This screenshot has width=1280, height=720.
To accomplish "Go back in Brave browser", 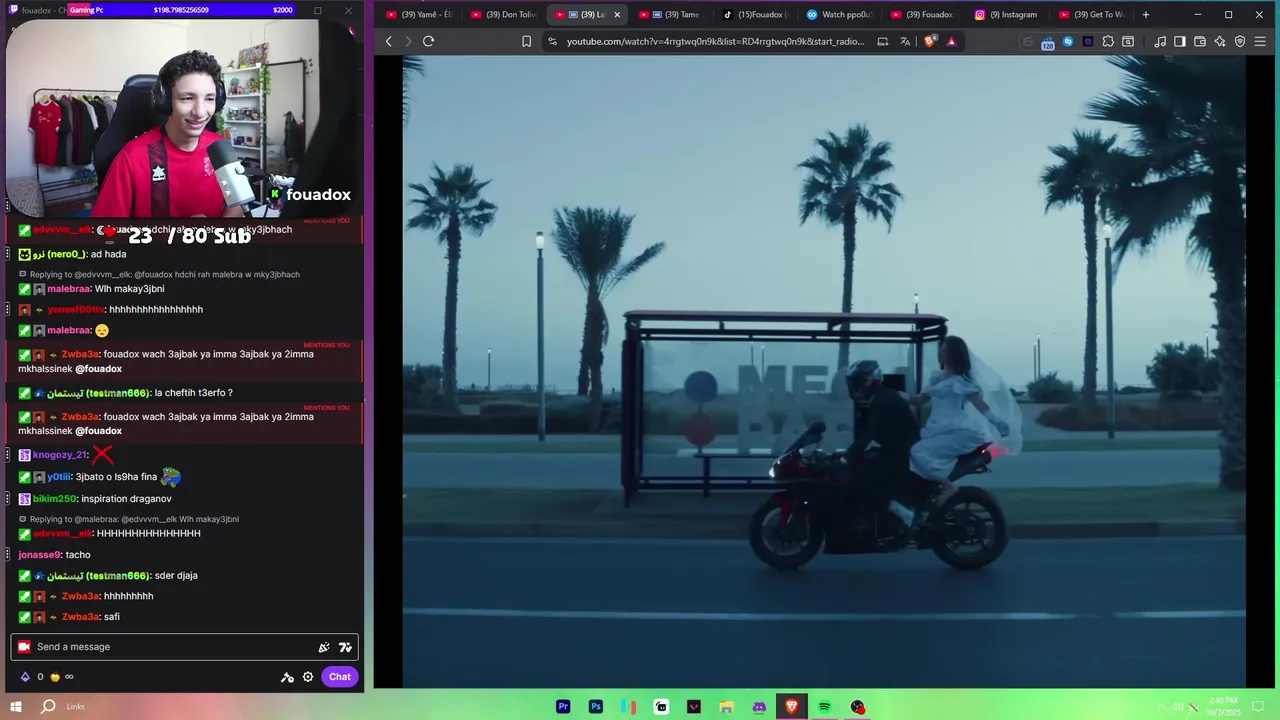I will coord(389,41).
